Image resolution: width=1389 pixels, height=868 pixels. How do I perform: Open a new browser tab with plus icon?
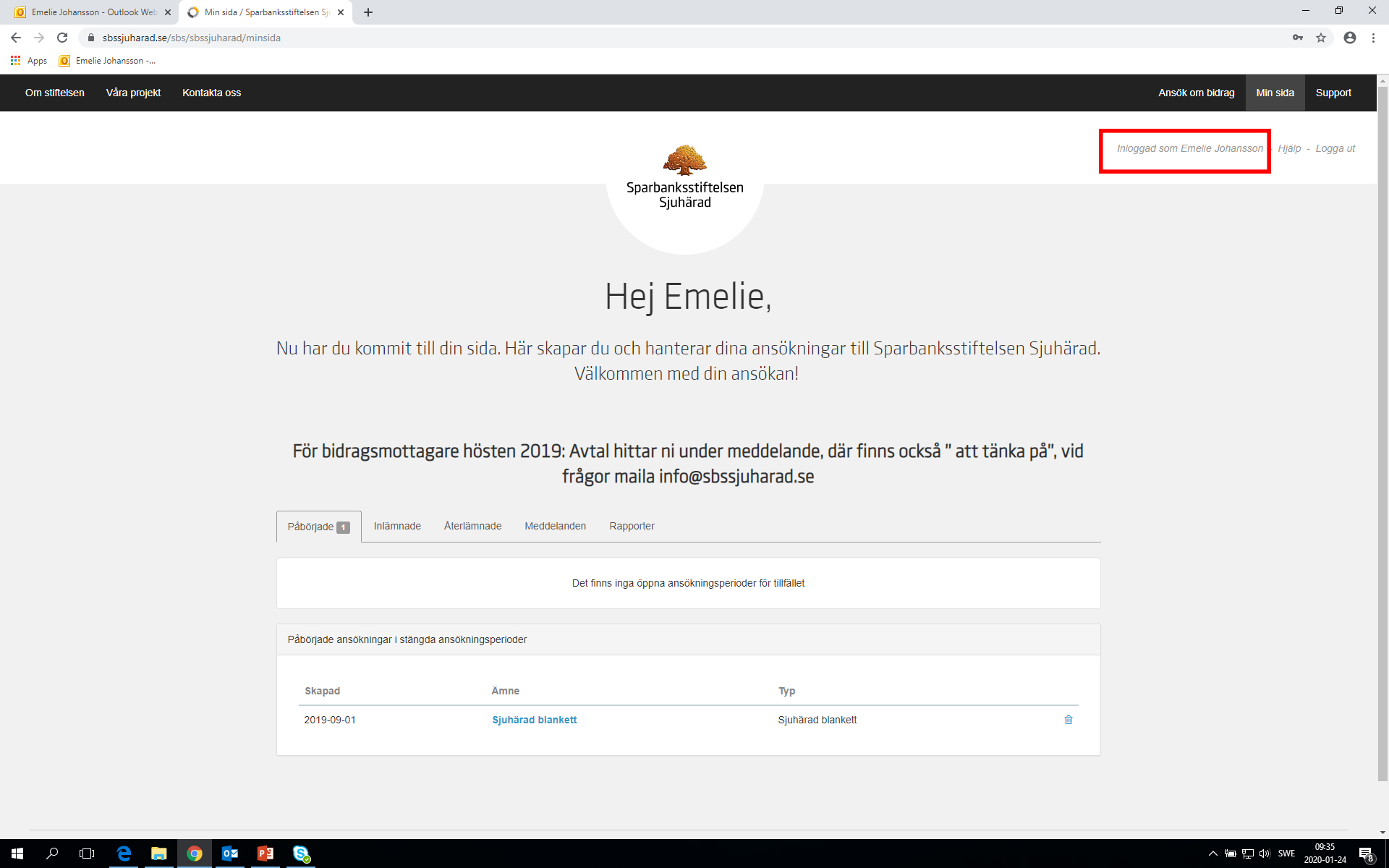368,12
